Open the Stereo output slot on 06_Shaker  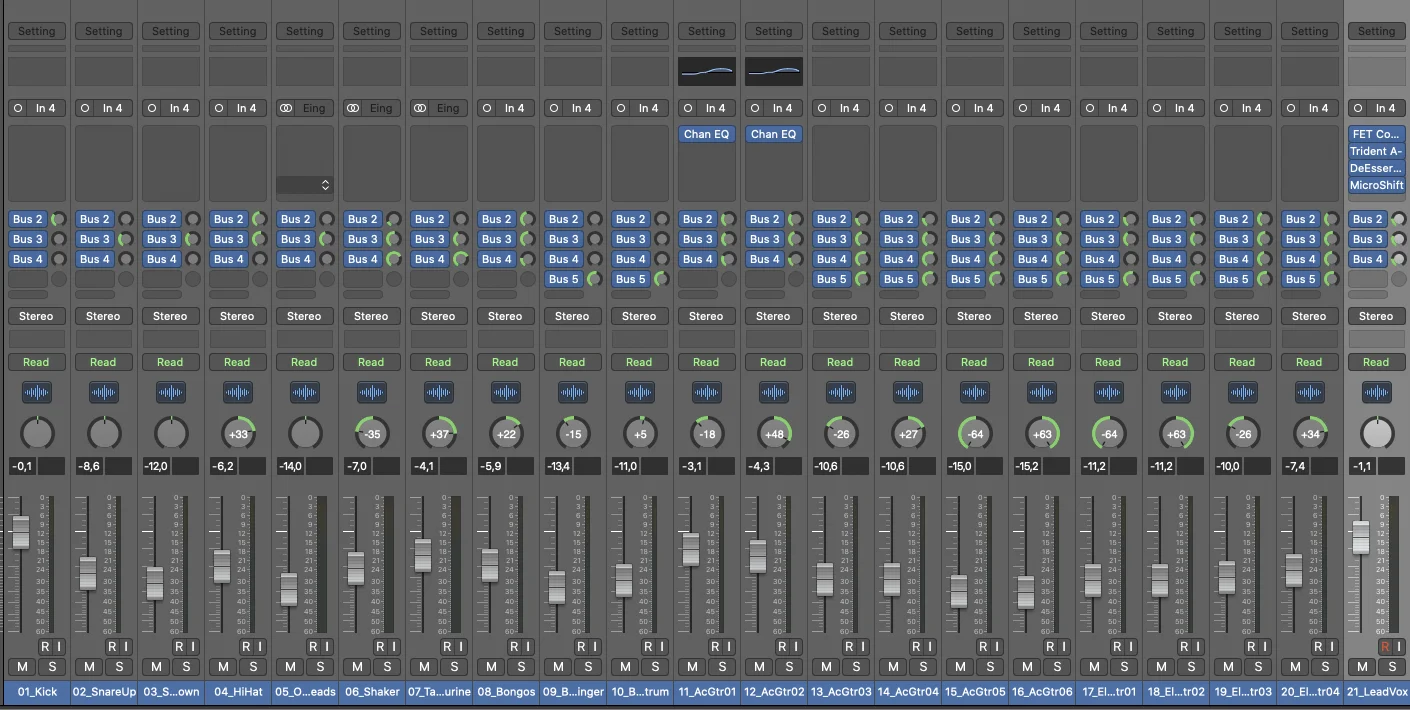(x=371, y=316)
